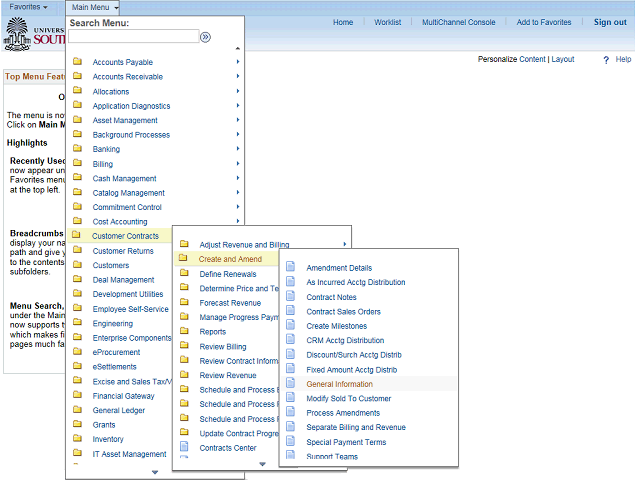Click the Accounts Payable folder icon
This screenshot has height=480, width=640.
tap(77, 62)
